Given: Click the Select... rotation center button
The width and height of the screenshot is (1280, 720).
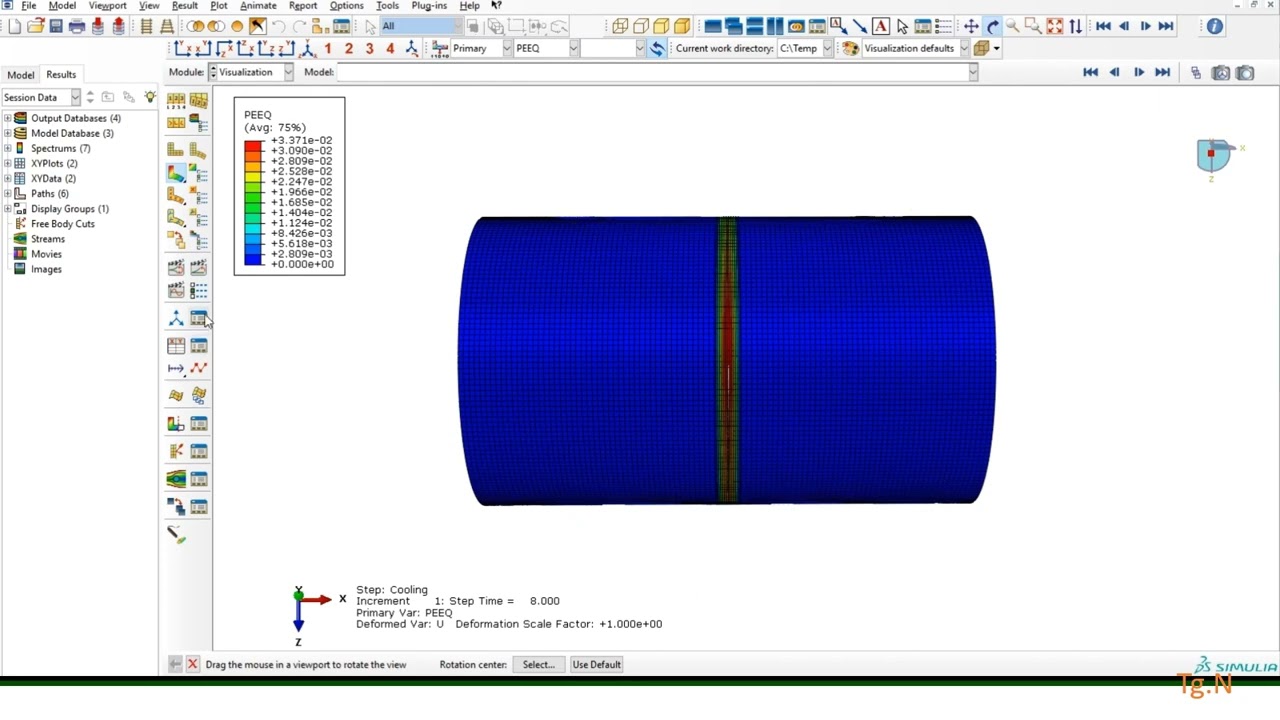Looking at the screenshot, I should coord(538,664).
